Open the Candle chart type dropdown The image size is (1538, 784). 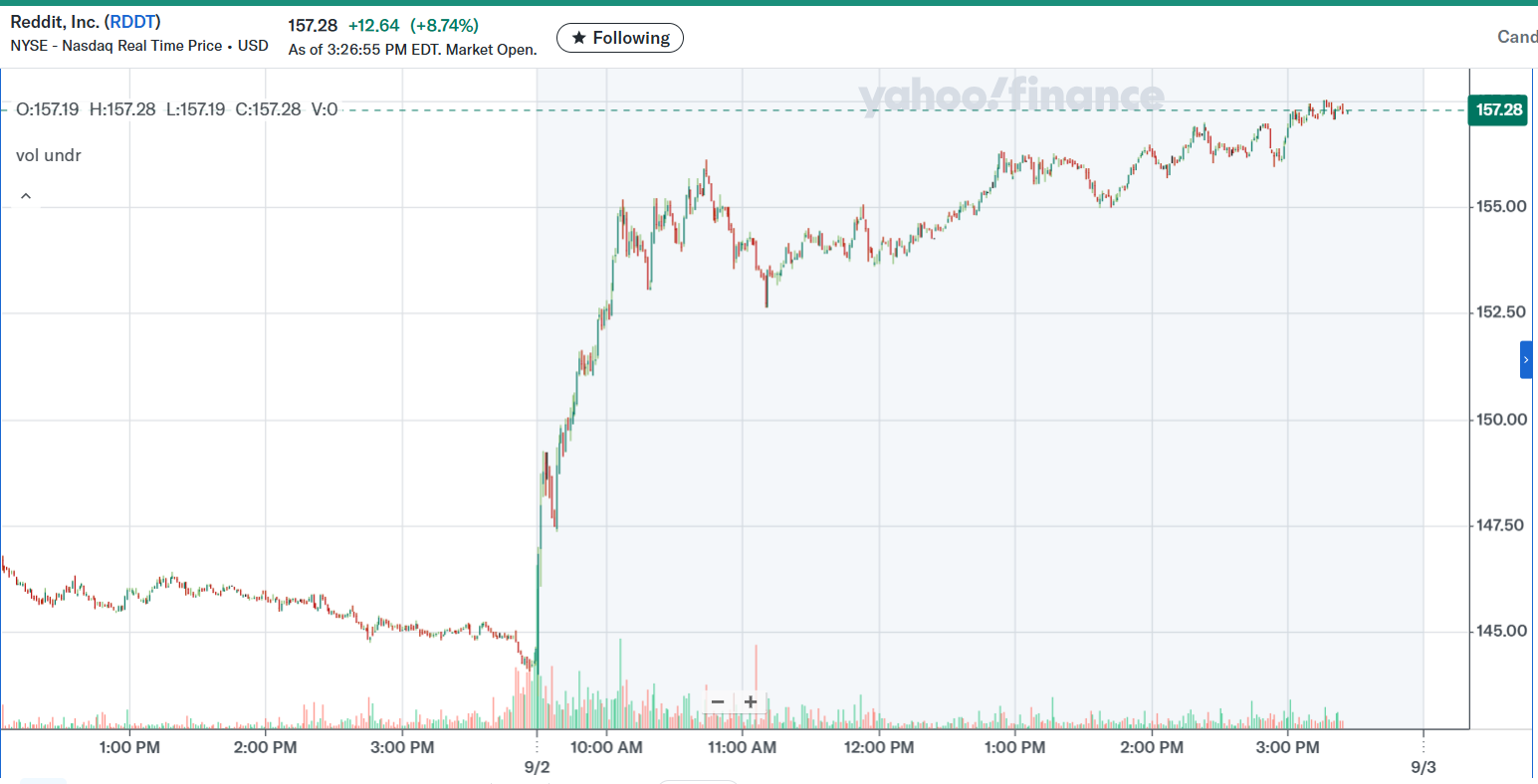[x=1517, y=37]
